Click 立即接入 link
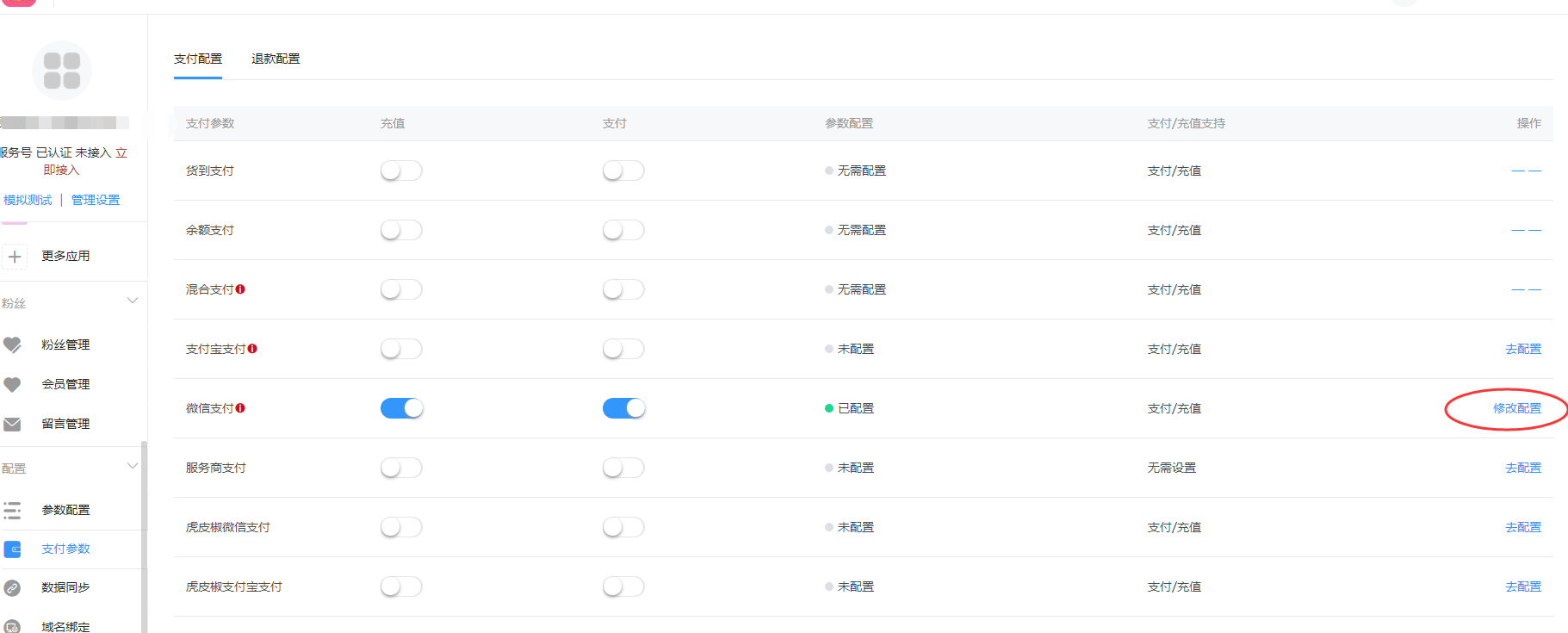This screenshot has height=633, width=1568. point(62,170)
